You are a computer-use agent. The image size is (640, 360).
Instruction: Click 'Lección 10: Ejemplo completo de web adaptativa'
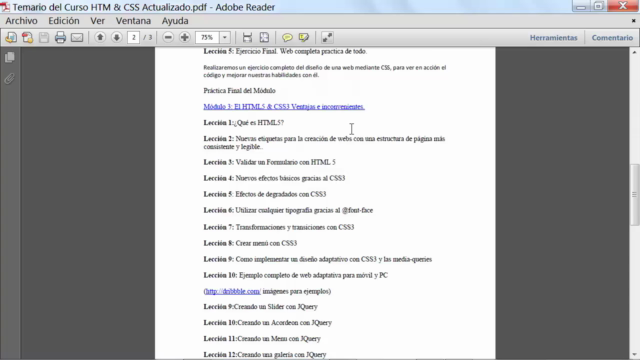296,275
